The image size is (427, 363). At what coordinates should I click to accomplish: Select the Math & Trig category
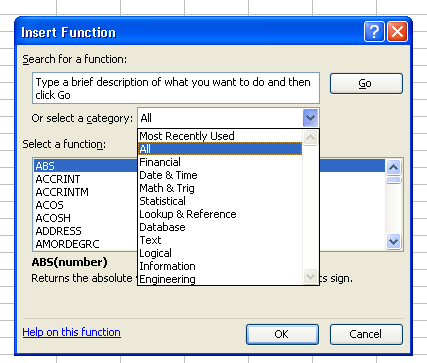coord(220,188)
